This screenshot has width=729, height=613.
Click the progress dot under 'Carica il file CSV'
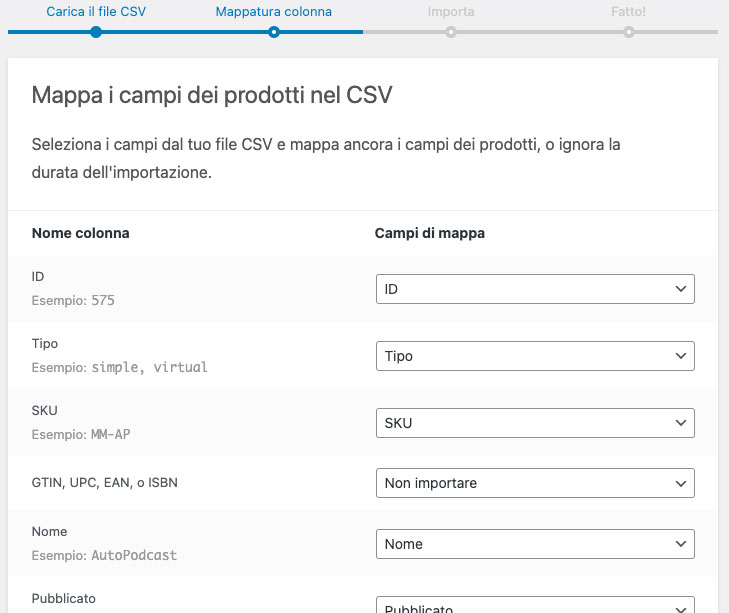(x=95, y=32)
